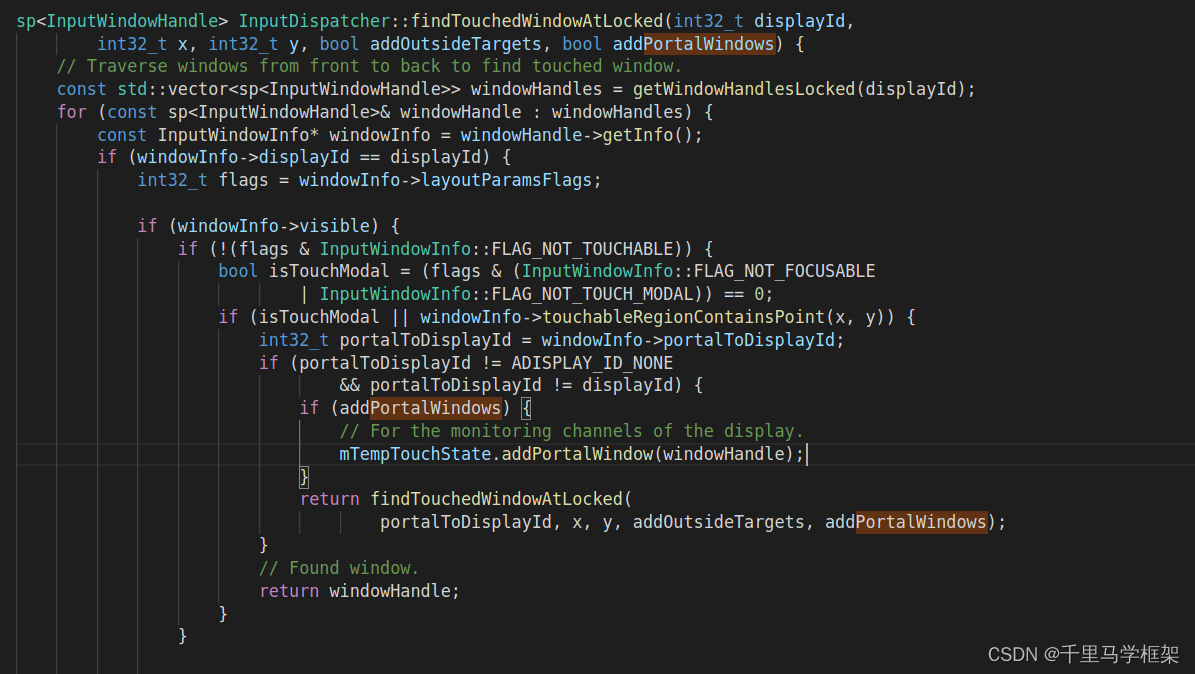This screenshot has width=1195, height=674.
Task: Click addOutsideTargets in the function signature
Action: [456, 44]
